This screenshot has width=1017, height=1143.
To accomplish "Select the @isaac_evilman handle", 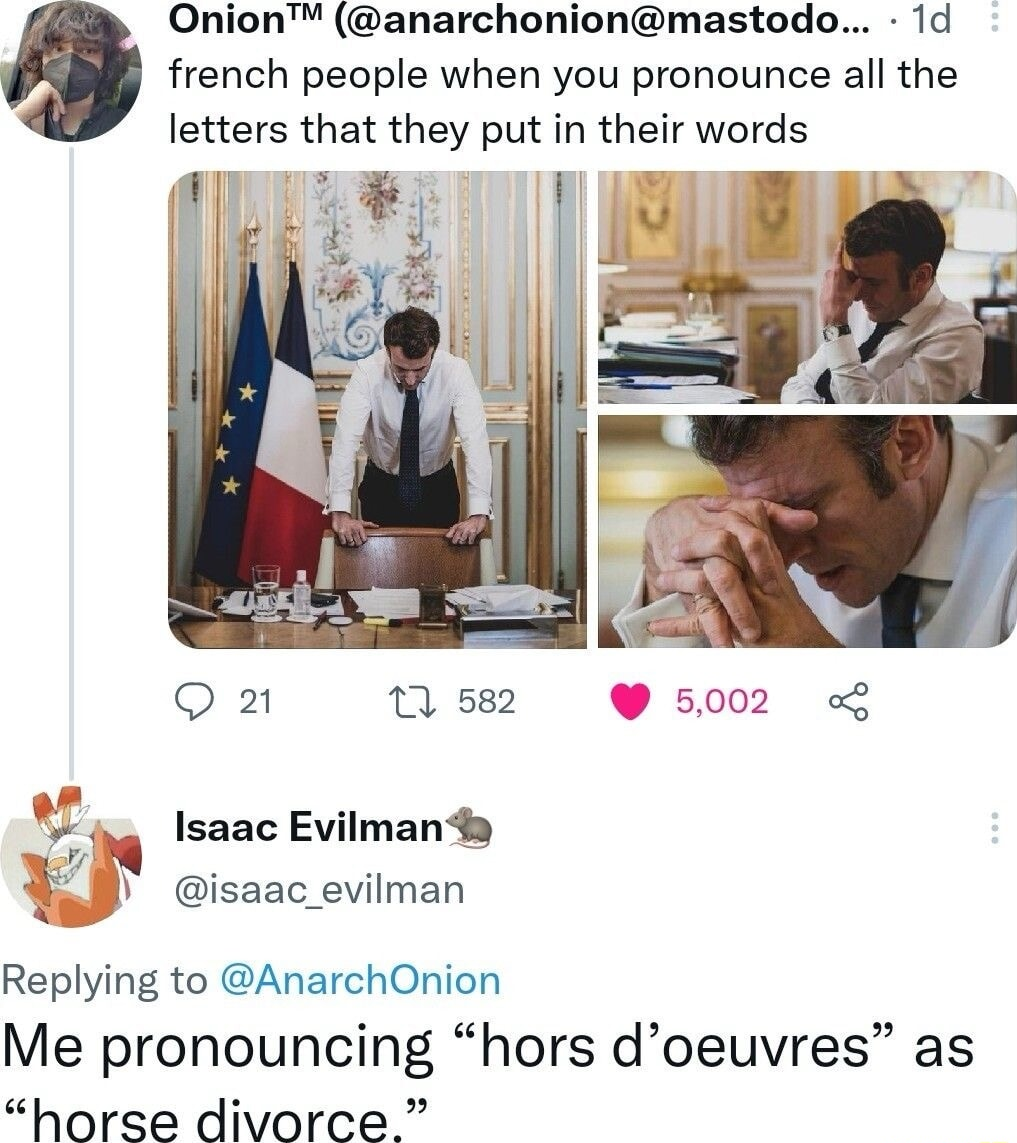I will [x=319, y=890].
